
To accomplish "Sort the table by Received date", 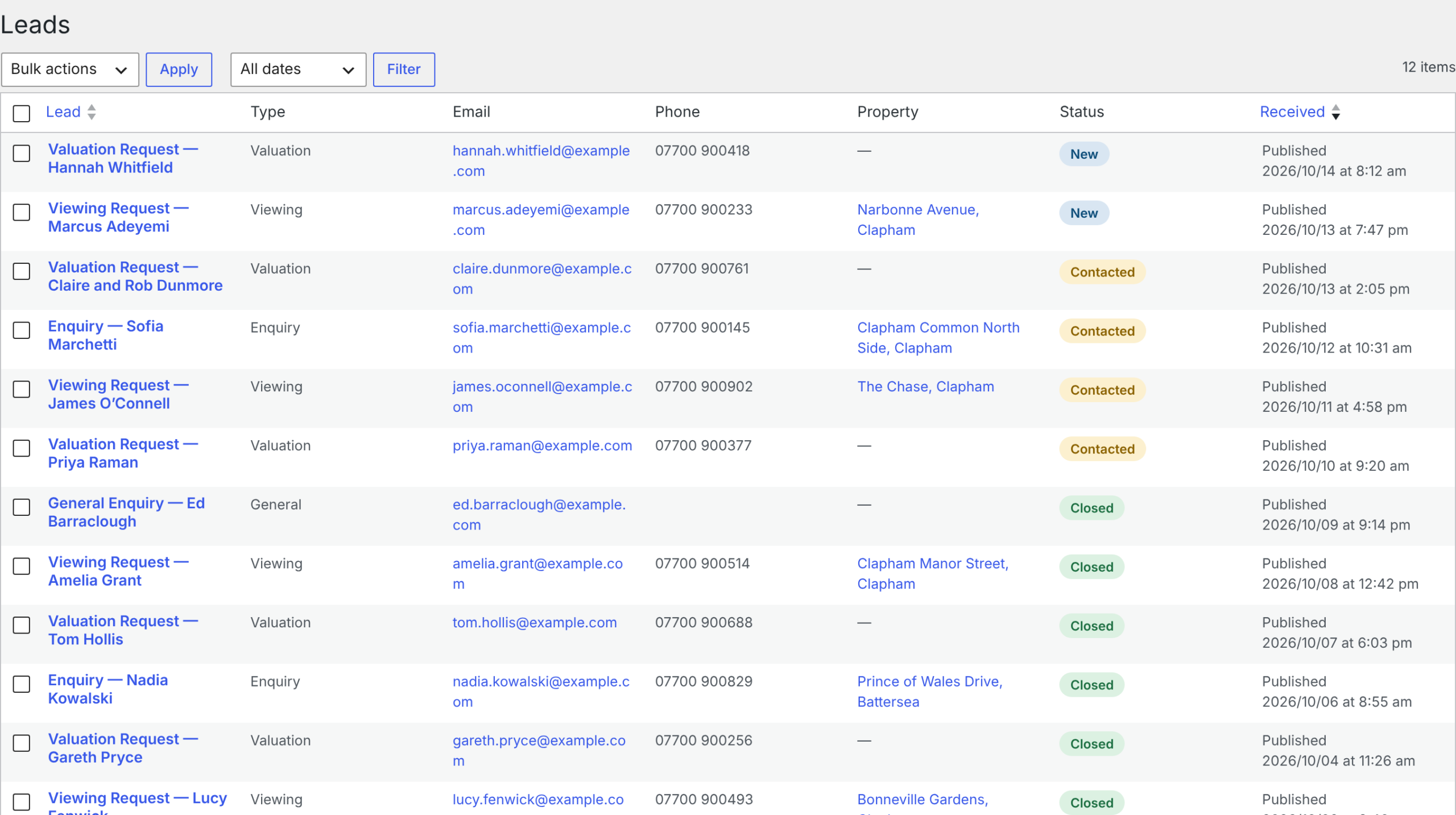I will pyautogui.click(x=1300, y=112).
